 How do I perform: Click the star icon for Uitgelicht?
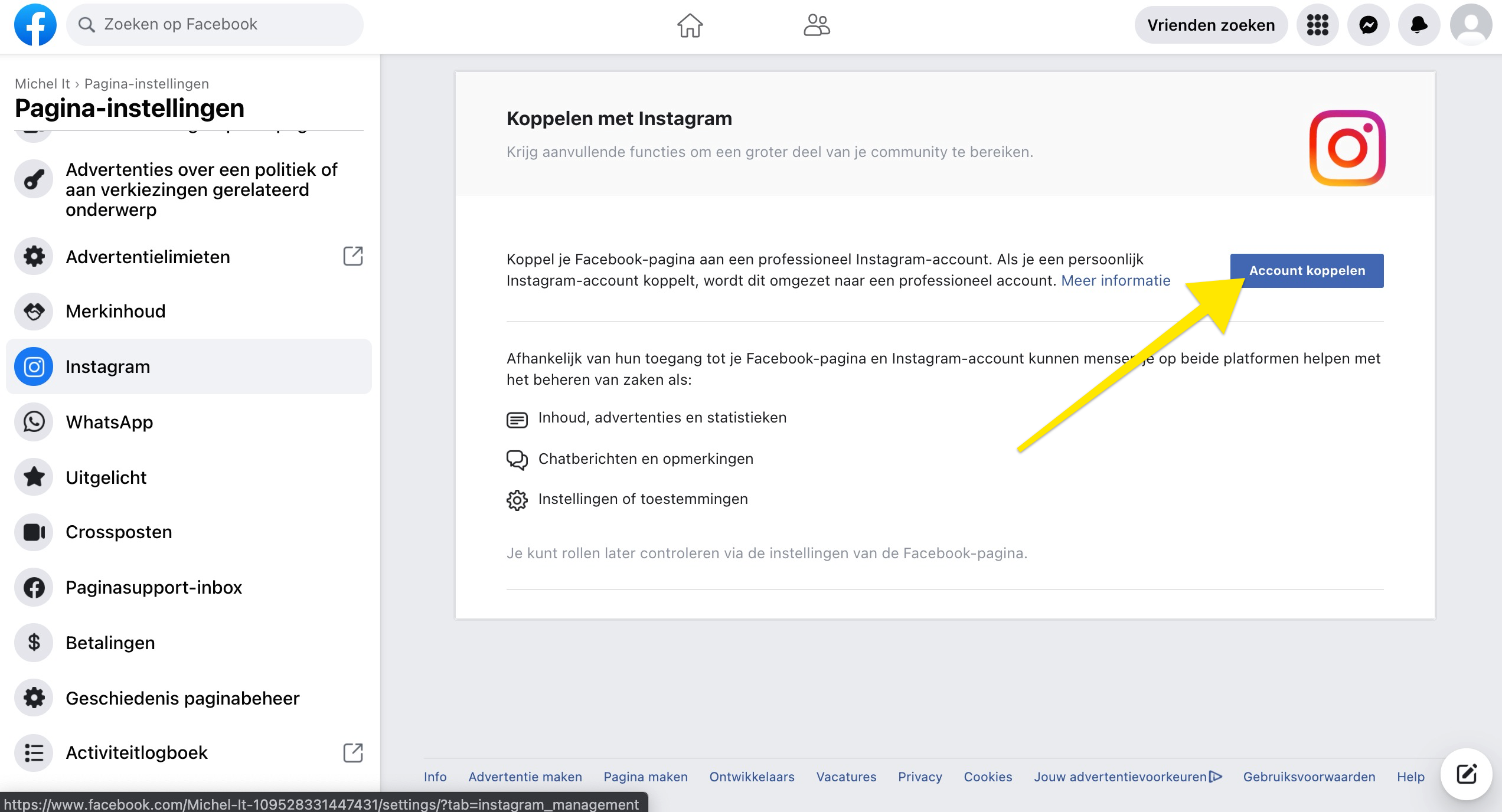[x=34, y=477]
